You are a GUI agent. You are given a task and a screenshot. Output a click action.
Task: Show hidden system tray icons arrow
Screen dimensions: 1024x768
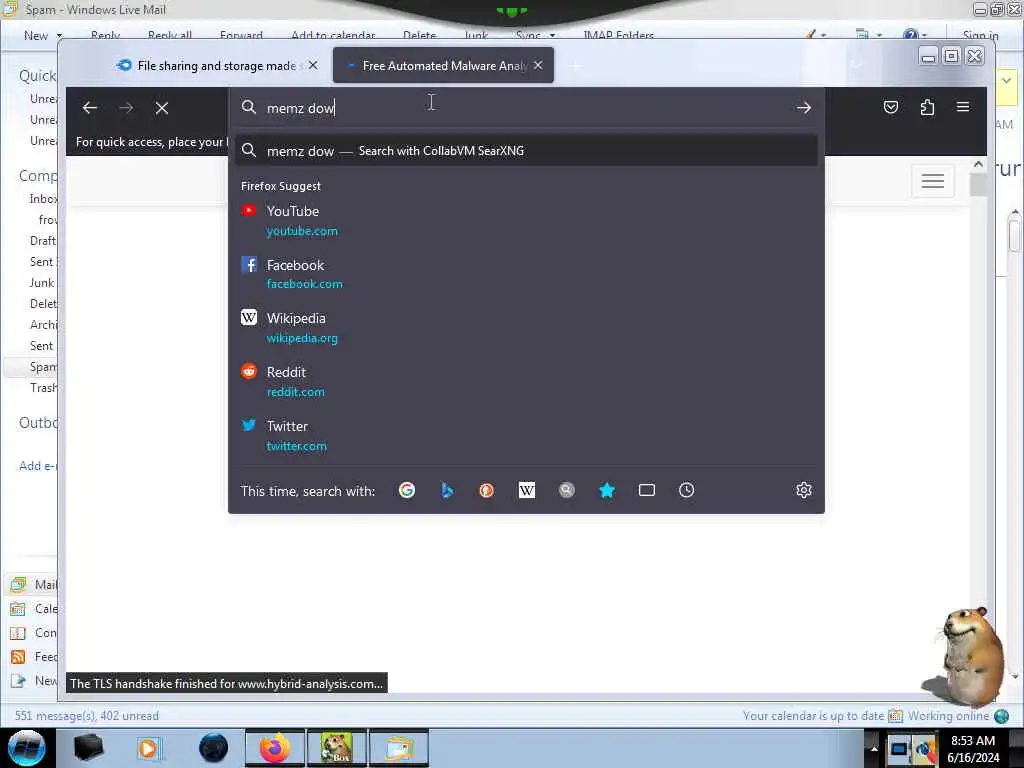point(874,748)
